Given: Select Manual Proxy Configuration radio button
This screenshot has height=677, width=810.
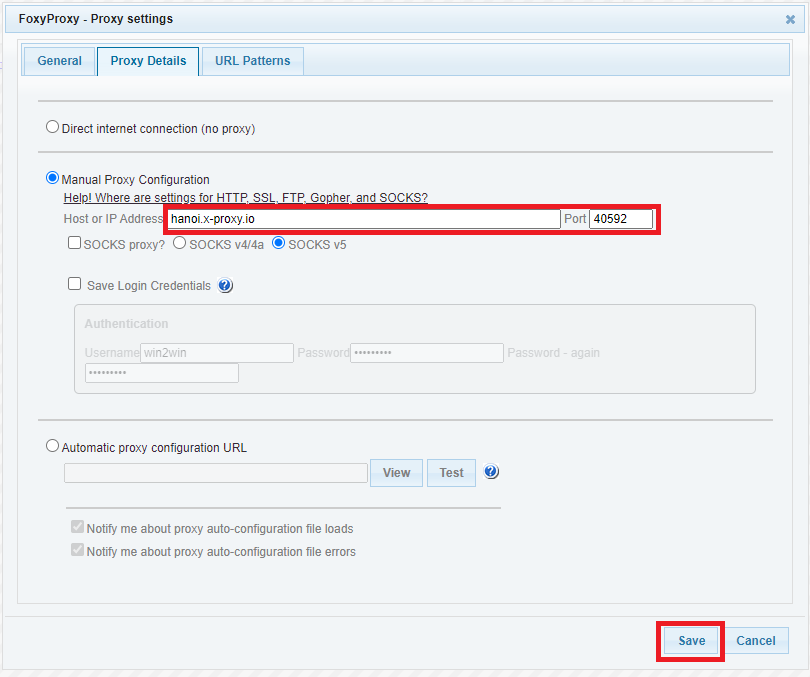Looking at the screenshot, I should 52,178.
